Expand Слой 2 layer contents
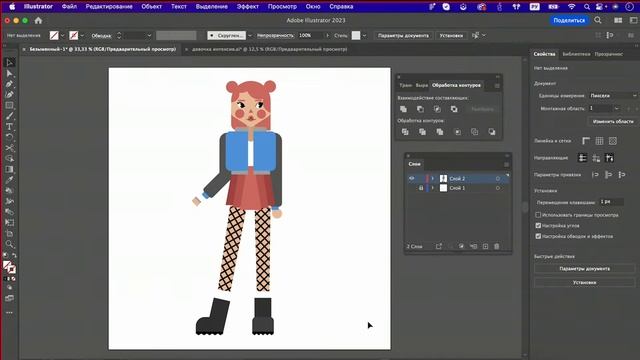This screenshot has height=360, width=640. pos(433,178)
